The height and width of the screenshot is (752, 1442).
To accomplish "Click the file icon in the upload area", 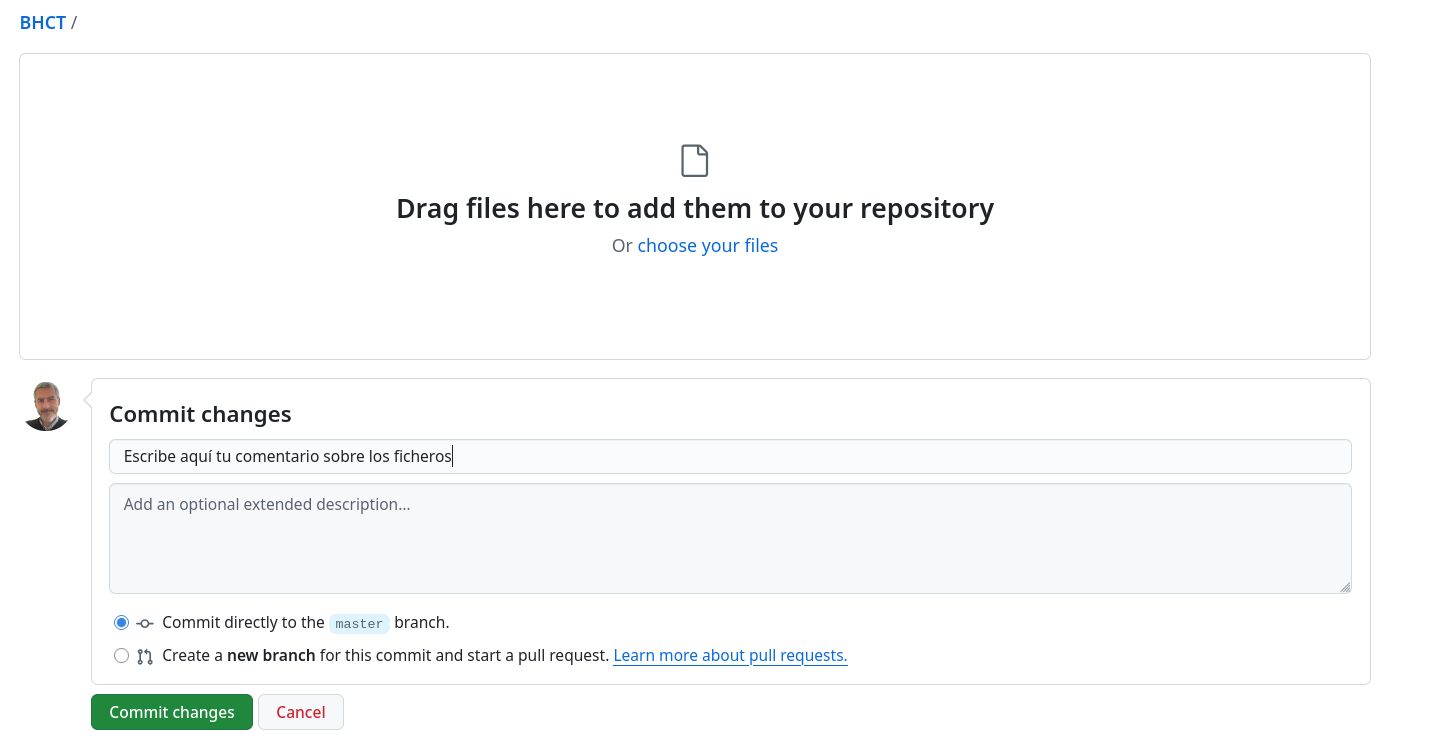I will 695,161.
